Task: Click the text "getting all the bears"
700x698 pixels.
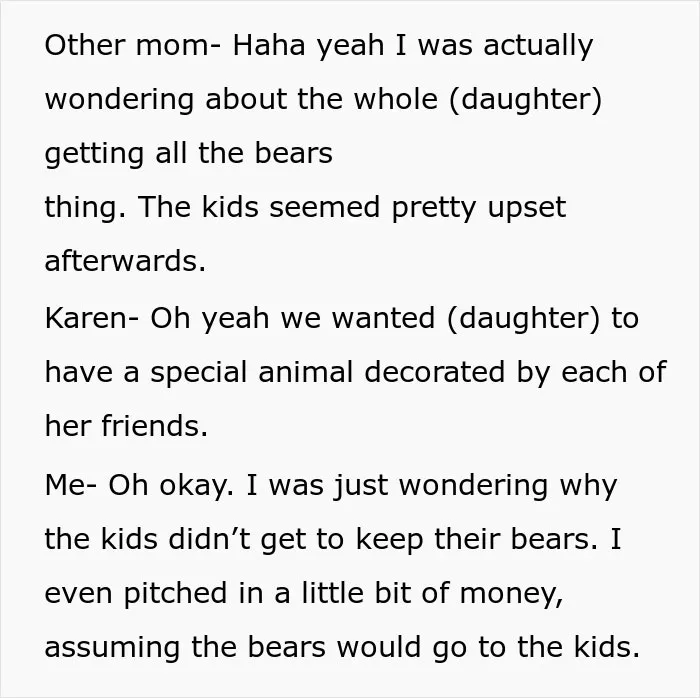Action: pos(188,154)
